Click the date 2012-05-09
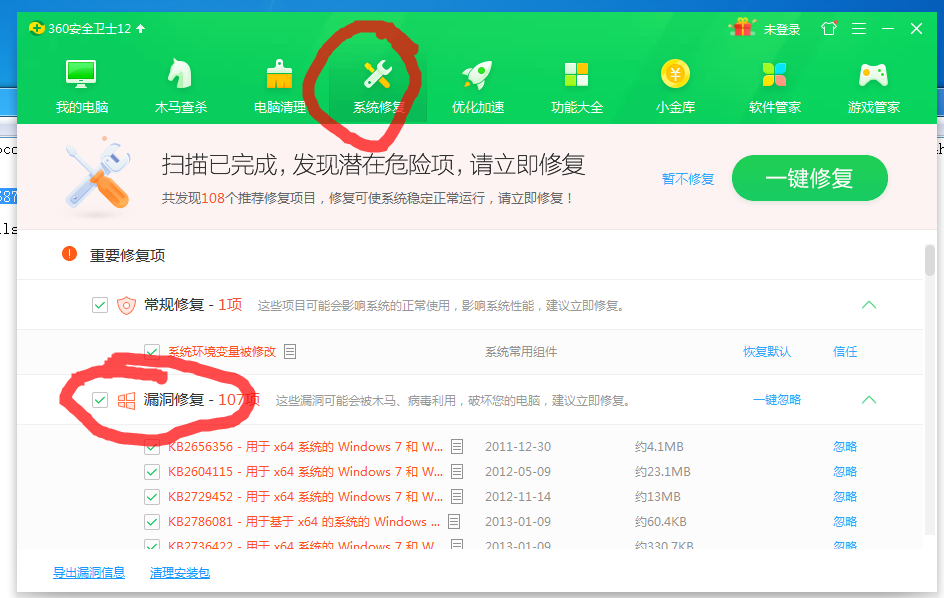Image resolution: width=944 pixels, height=598 pixels. point(518,471)
